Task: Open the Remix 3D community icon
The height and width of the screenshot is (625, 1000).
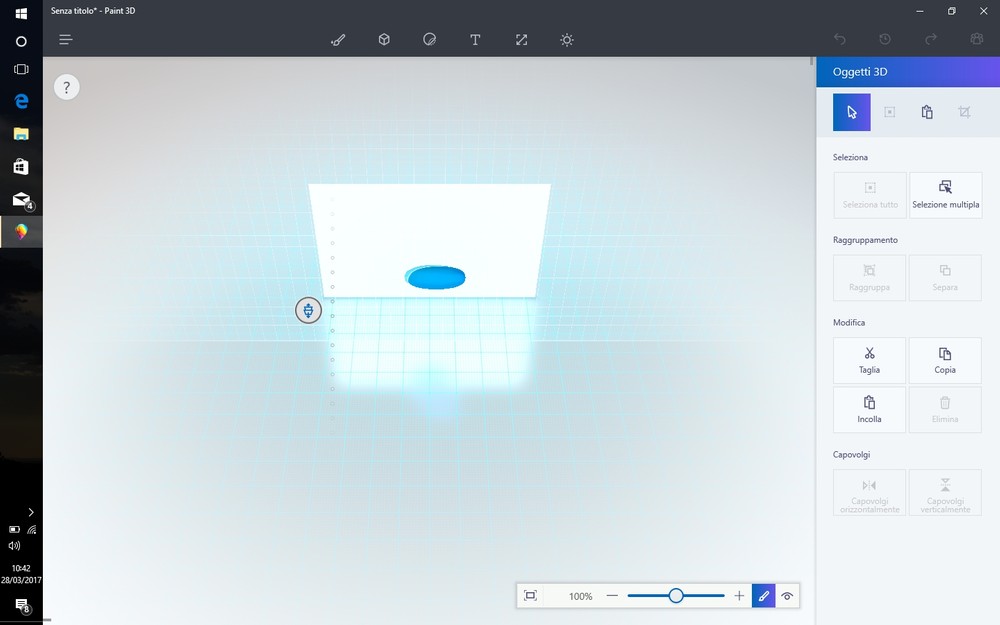Action: click(x=976, y=40)
